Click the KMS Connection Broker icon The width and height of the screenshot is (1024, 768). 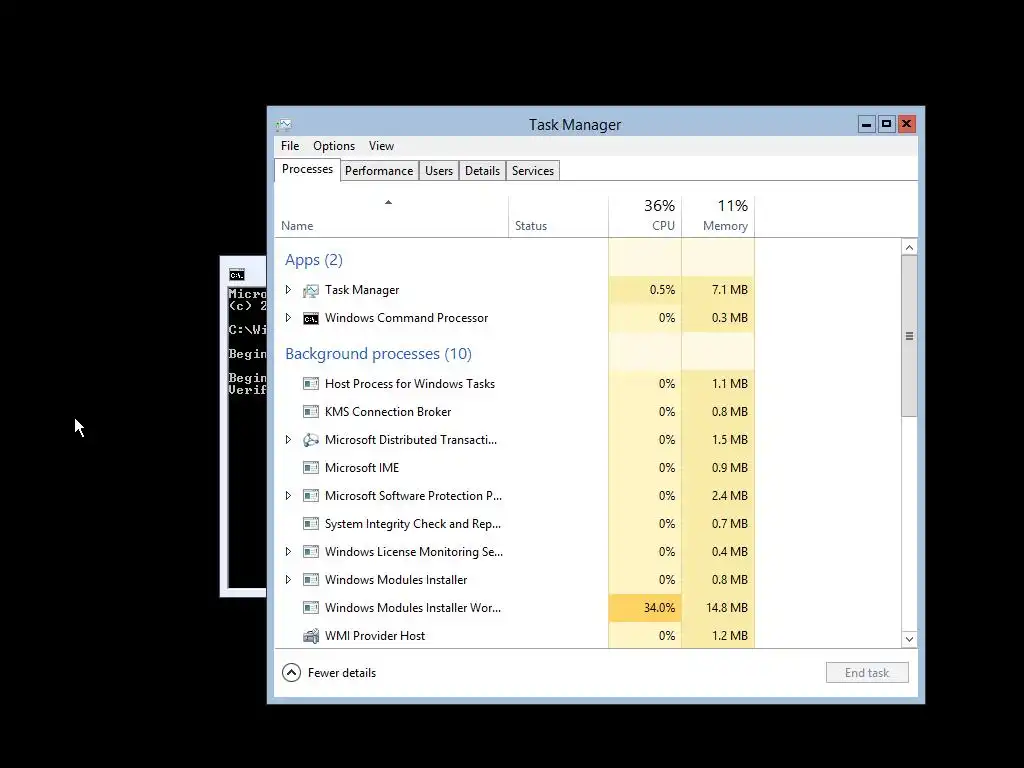[x=311, y=412]
